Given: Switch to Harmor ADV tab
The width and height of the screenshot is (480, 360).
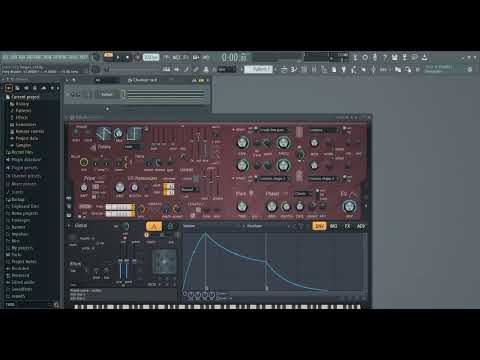Looking at the screenshot, I should point(361,226).
